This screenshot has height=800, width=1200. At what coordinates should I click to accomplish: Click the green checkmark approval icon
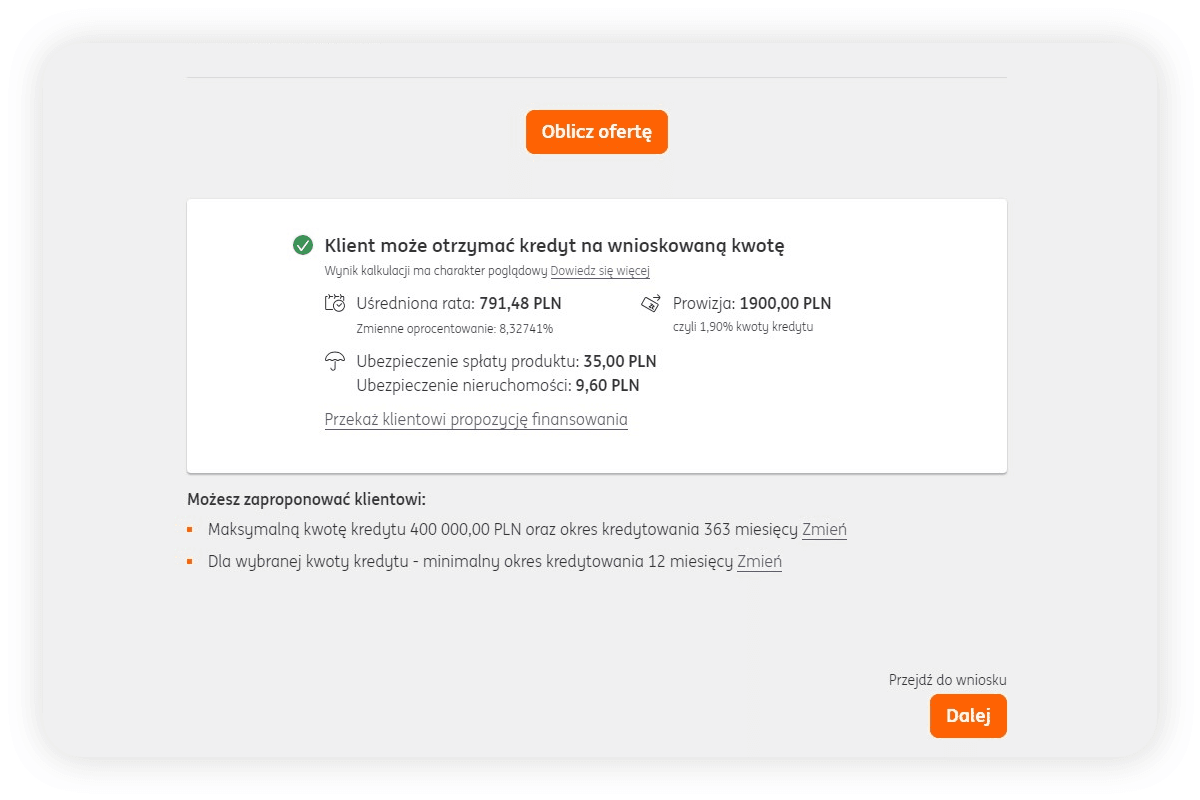point(303,245)
